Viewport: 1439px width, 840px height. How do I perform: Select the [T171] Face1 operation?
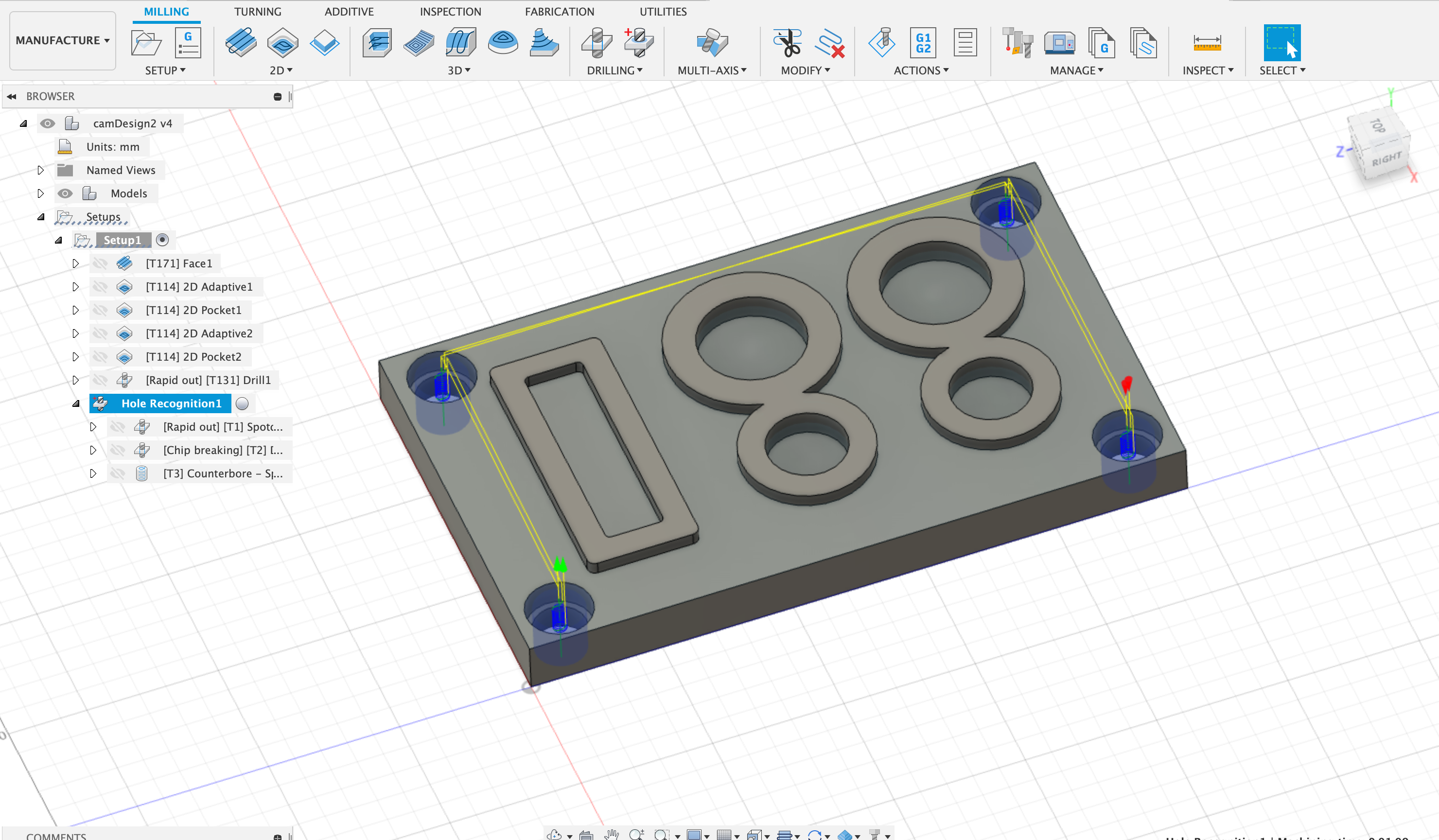178,263
